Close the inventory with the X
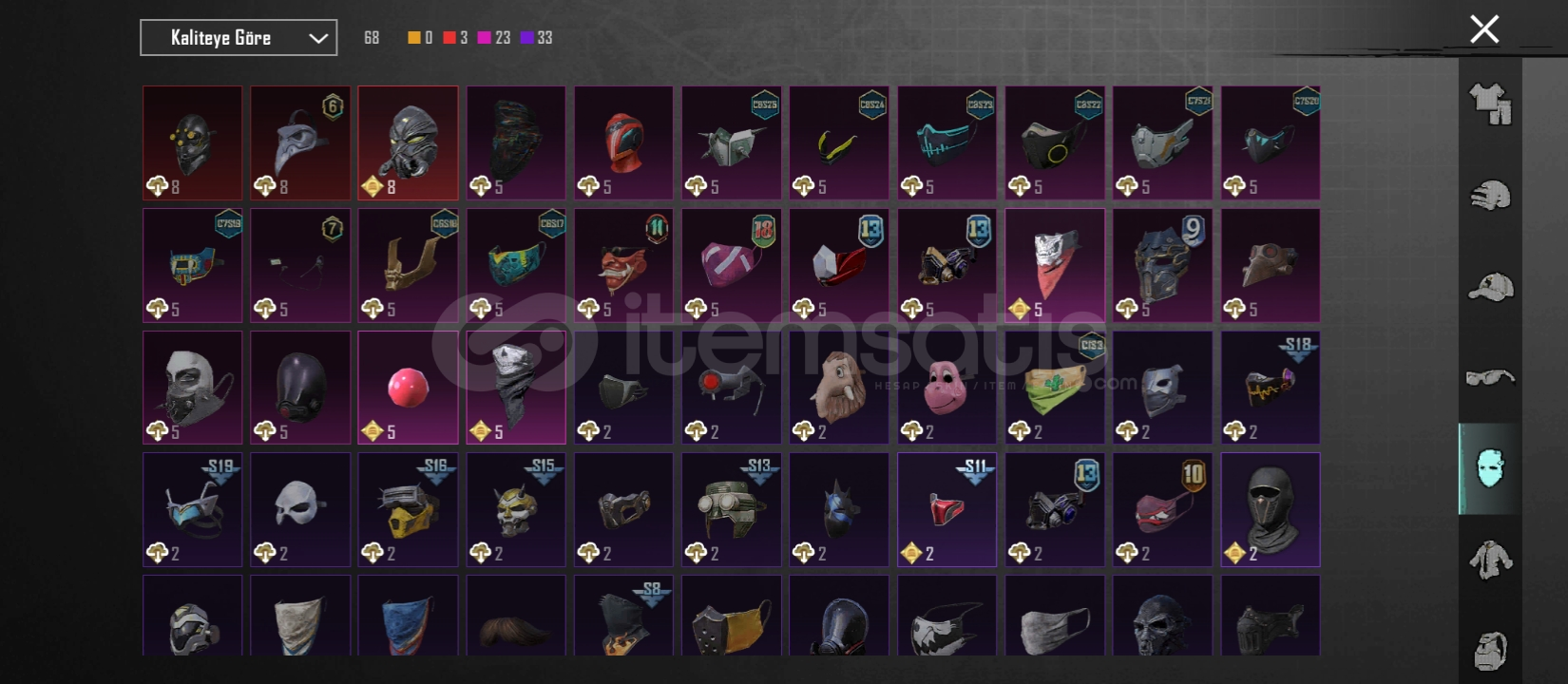Screen dimensions: 1568x684 click(1484, 29)
